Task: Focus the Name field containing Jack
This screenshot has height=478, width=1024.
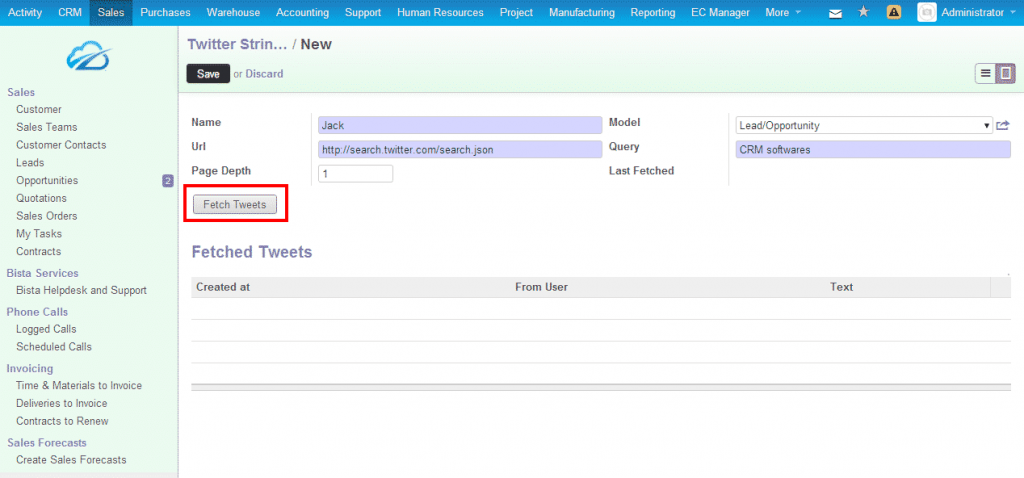Action: (x=460, y=125)
